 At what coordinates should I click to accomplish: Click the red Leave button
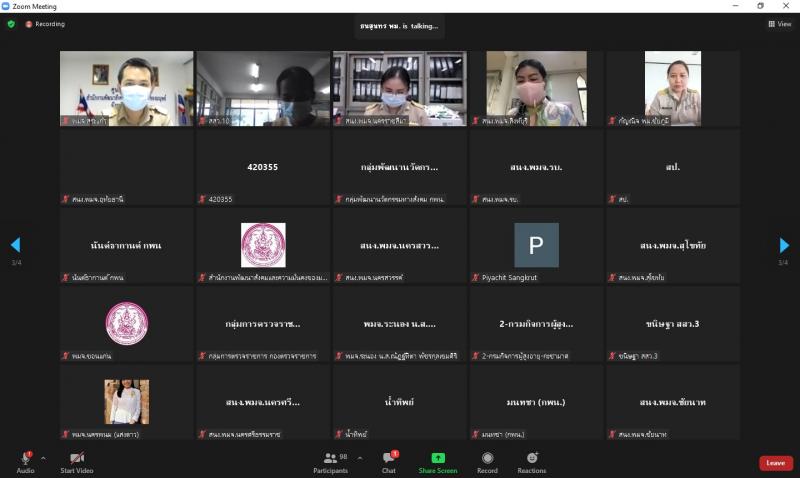point(776,463)
